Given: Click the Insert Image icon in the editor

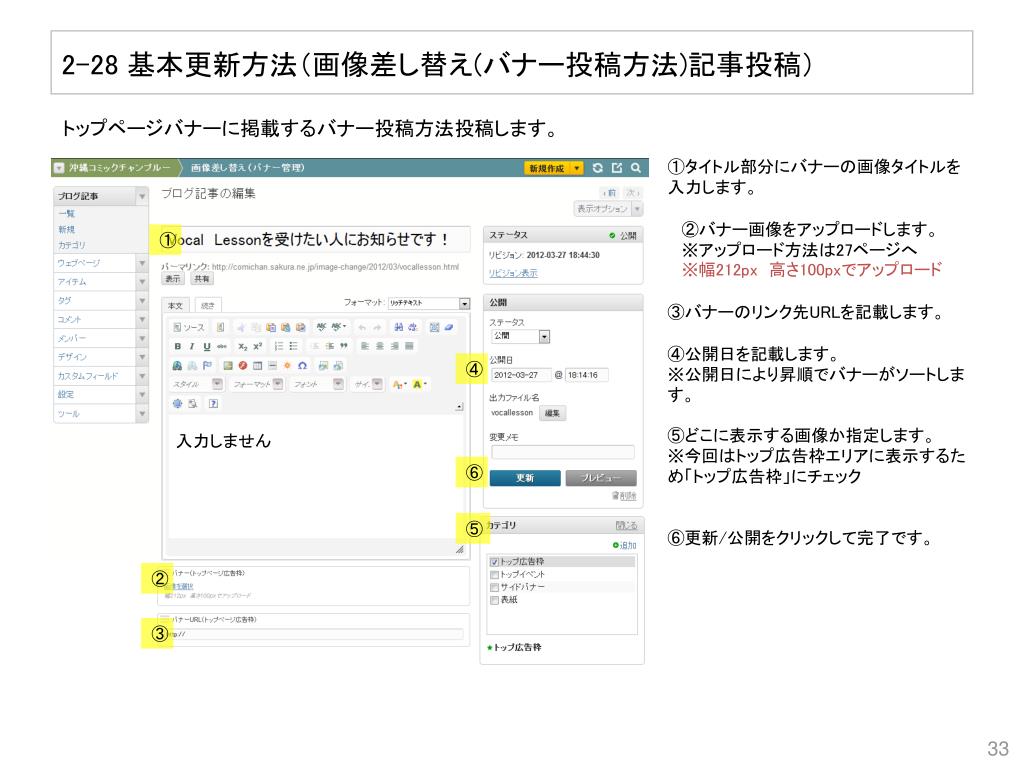Looking at the screenshot, I should pyautogui.click(x=227, y=366).
